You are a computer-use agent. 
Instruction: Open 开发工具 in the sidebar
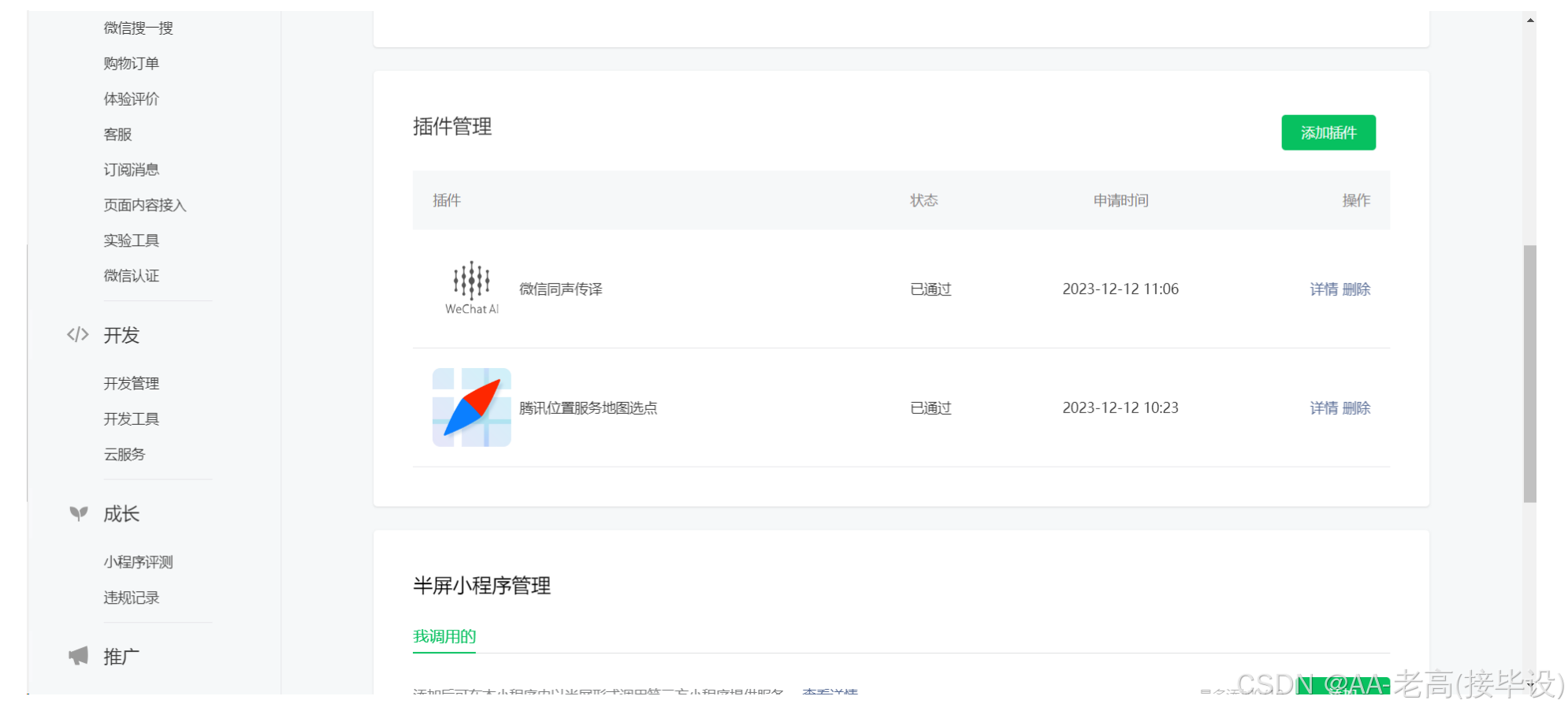click(132, 419)
